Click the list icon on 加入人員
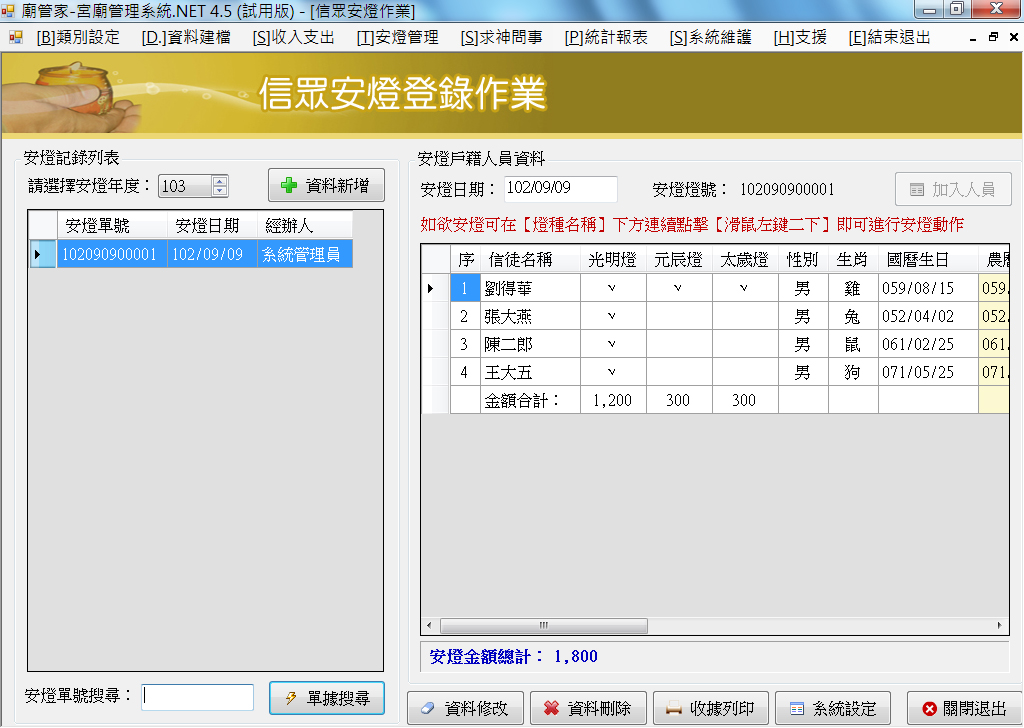1024x728 pixels. point(917,190)
